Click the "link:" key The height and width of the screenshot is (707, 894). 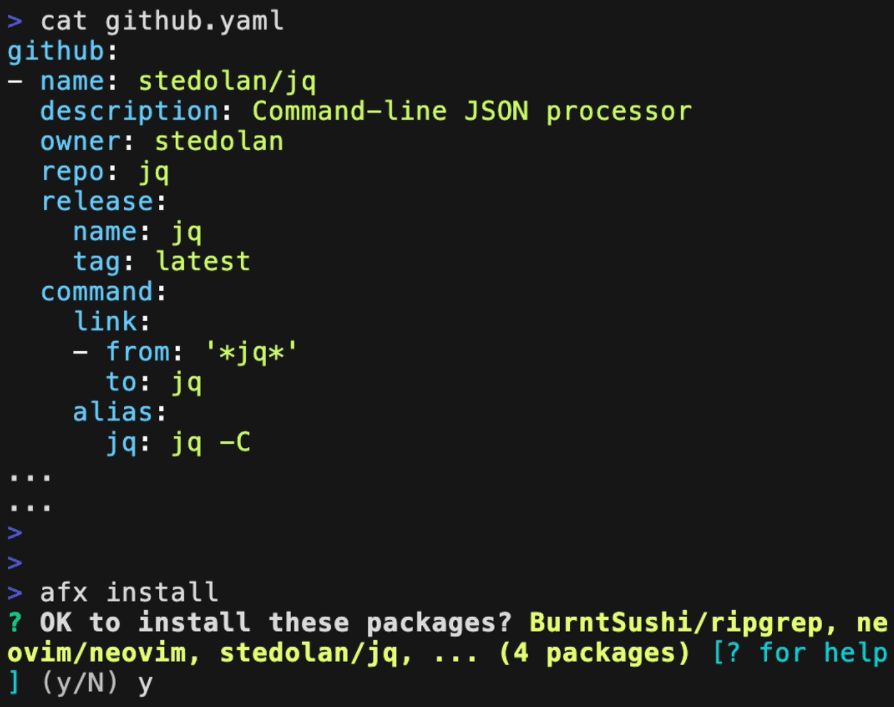pos(112,321)
